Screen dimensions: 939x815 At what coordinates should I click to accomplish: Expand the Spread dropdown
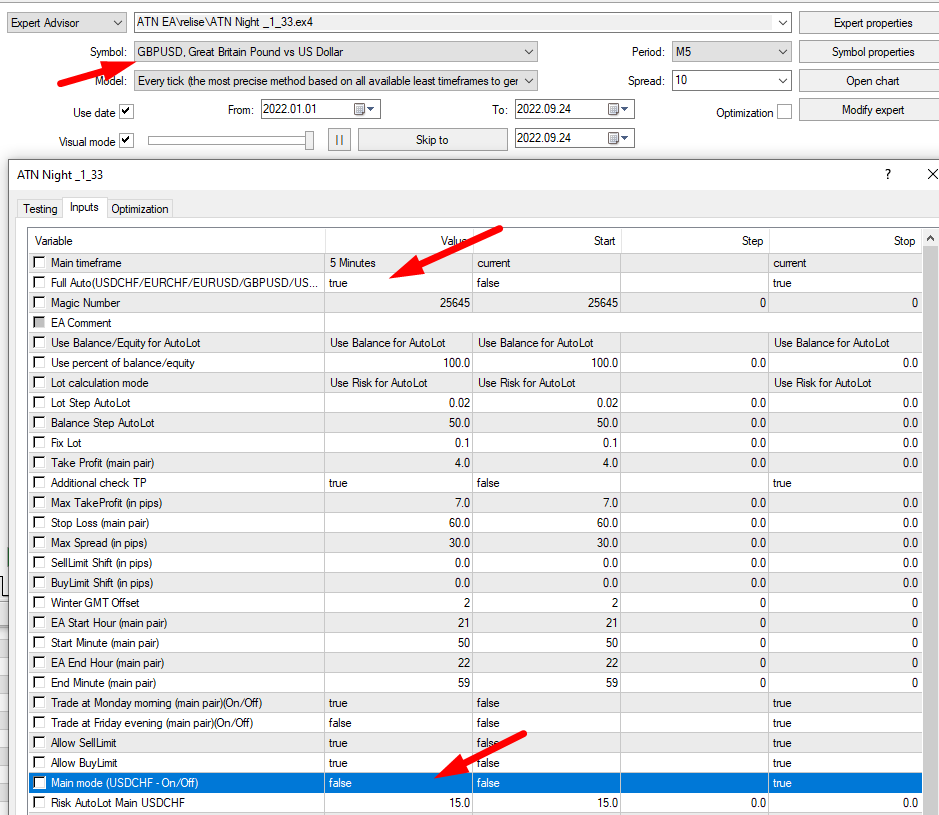(782, 81)
